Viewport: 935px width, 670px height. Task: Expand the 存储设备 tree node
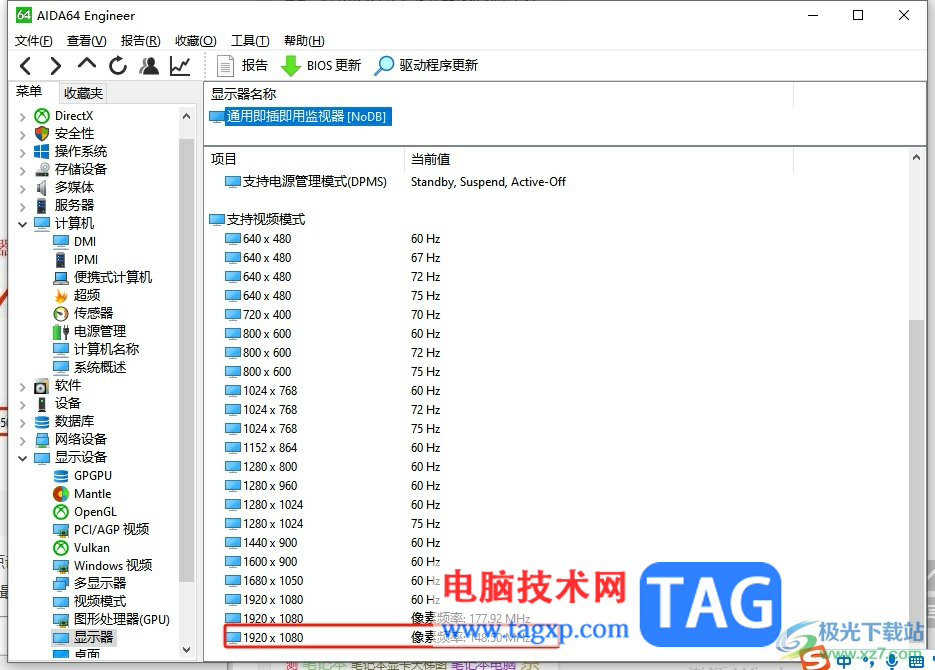[x=23, y=170]
